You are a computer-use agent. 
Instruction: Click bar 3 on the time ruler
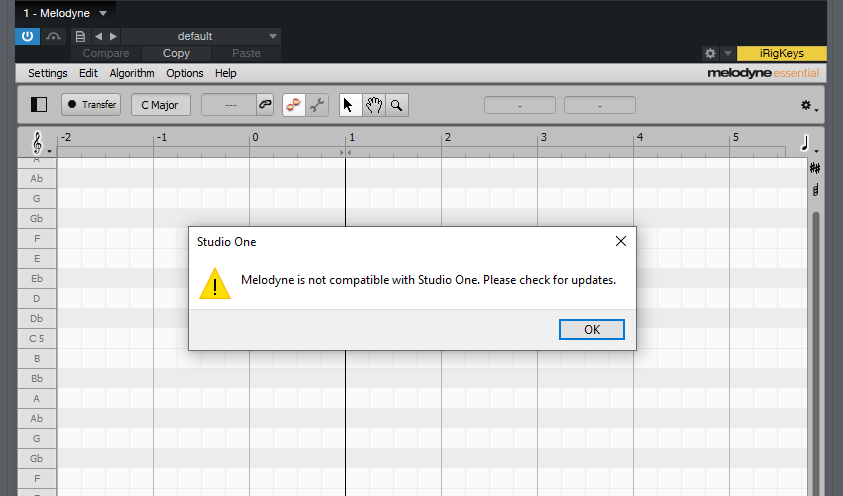click(544, 138)
